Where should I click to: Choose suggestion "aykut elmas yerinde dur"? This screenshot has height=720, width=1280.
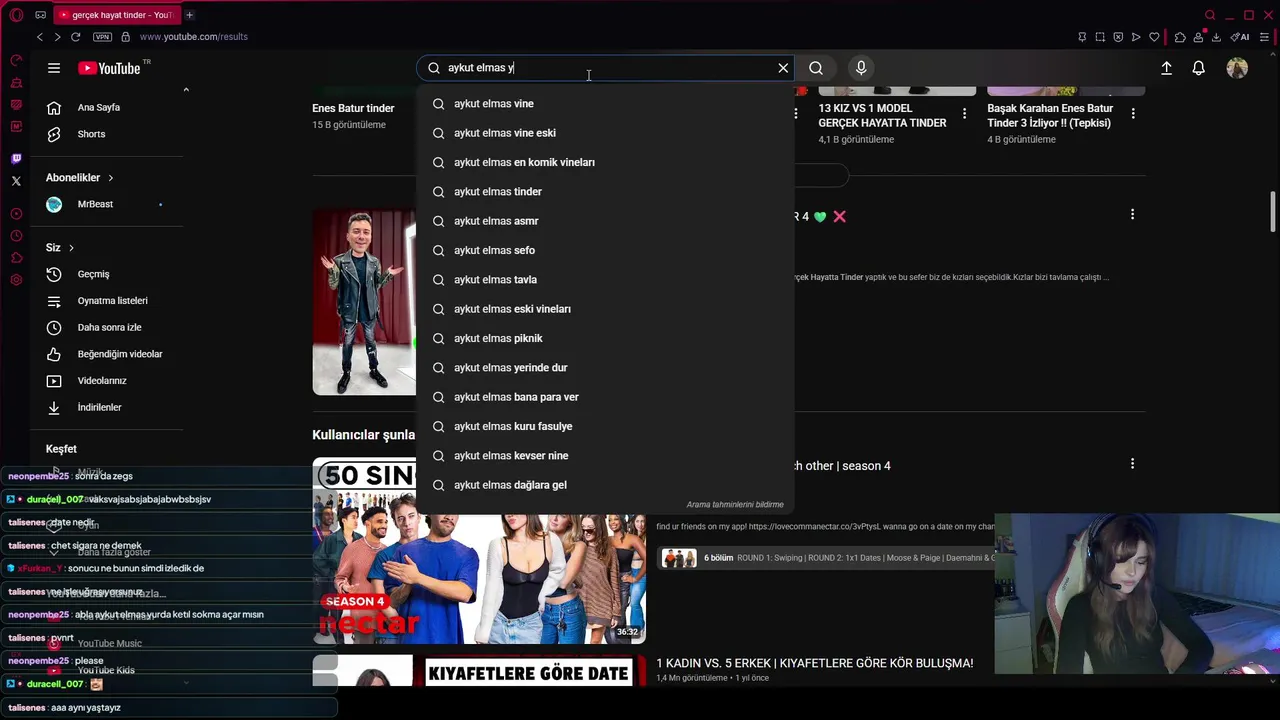605,368
